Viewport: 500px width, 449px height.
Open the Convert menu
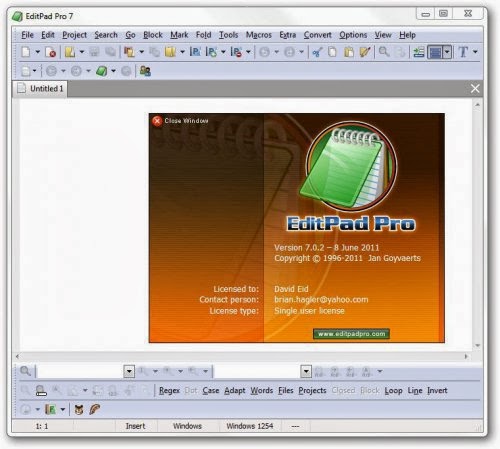[x=318, y=35]
